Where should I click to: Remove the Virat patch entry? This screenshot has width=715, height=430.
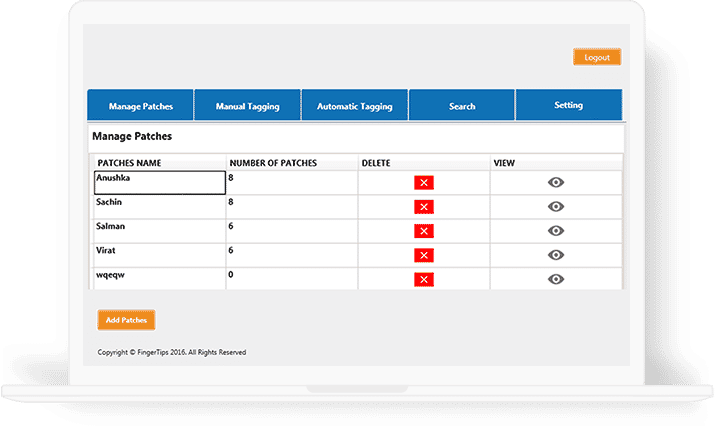click(x=424, y=255)
